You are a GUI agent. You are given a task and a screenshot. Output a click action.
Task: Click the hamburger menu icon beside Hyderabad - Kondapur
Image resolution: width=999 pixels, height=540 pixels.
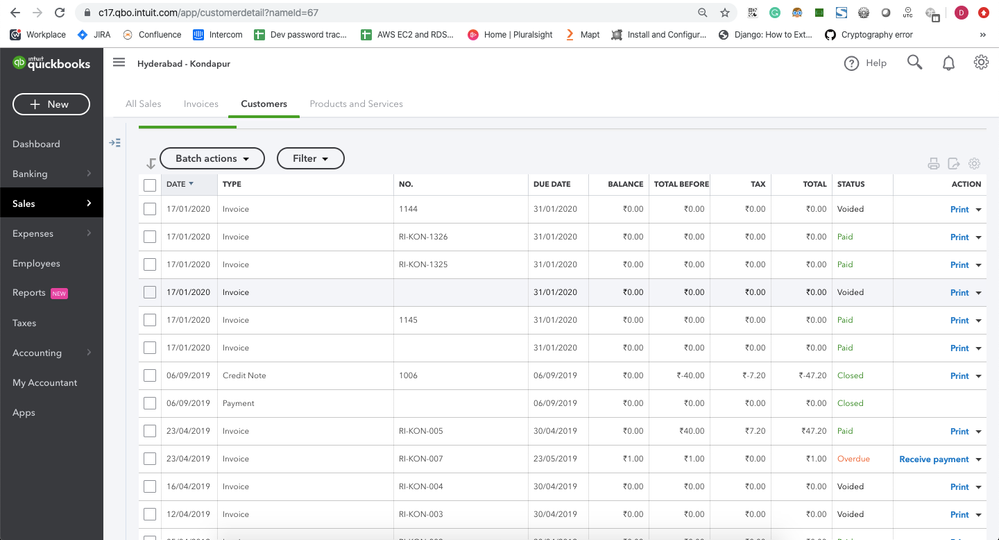[119, 63]
